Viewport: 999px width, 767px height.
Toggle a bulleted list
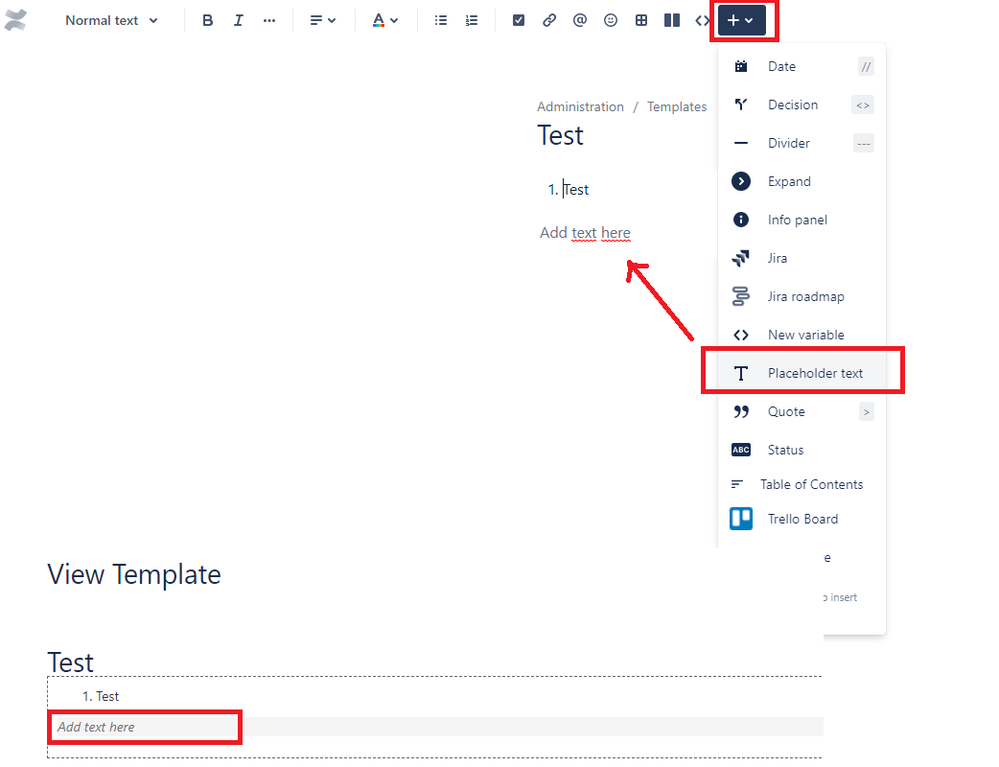click(440, 19)
